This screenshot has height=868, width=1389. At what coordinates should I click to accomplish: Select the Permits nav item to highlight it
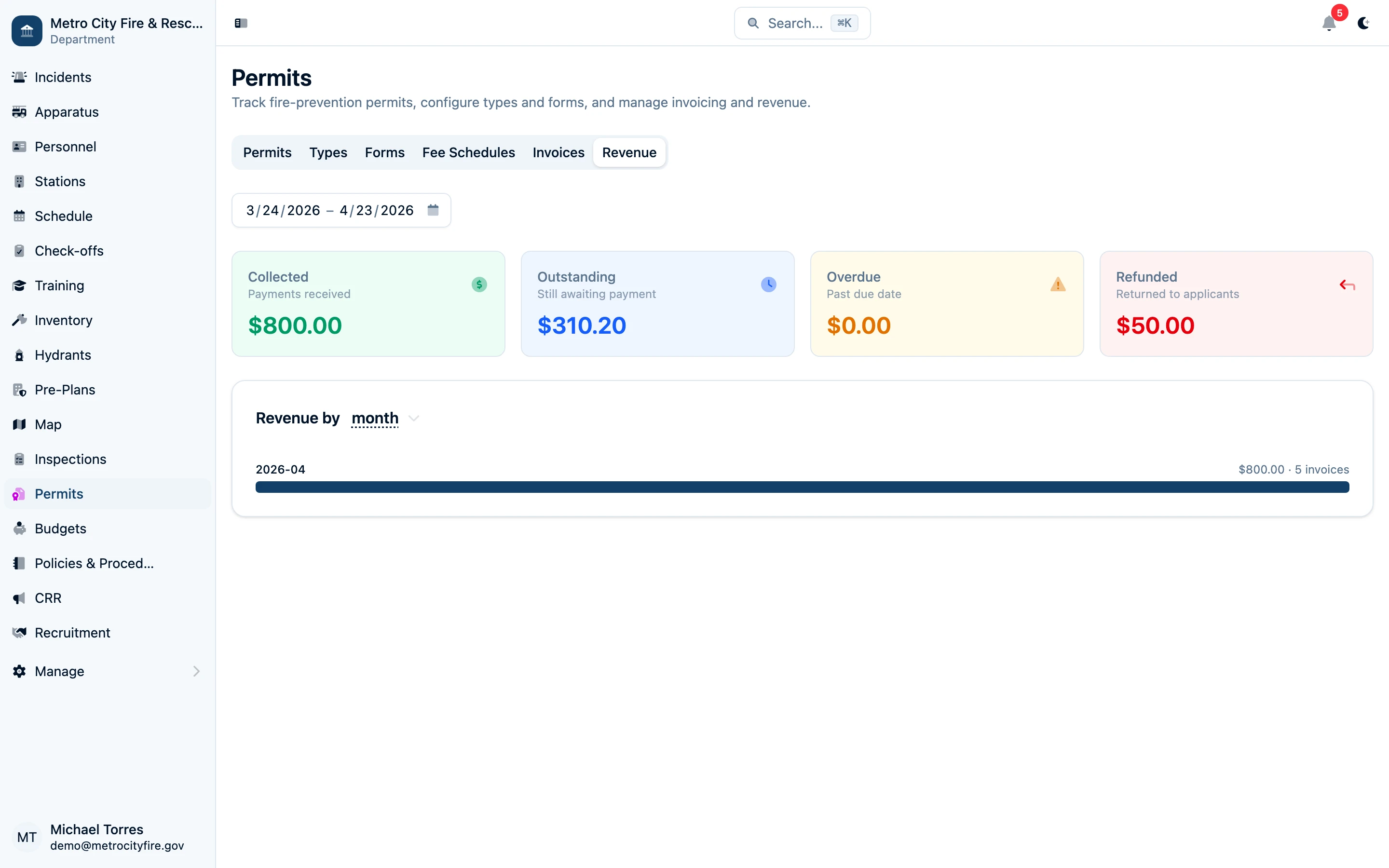click(x=58, y=494)
